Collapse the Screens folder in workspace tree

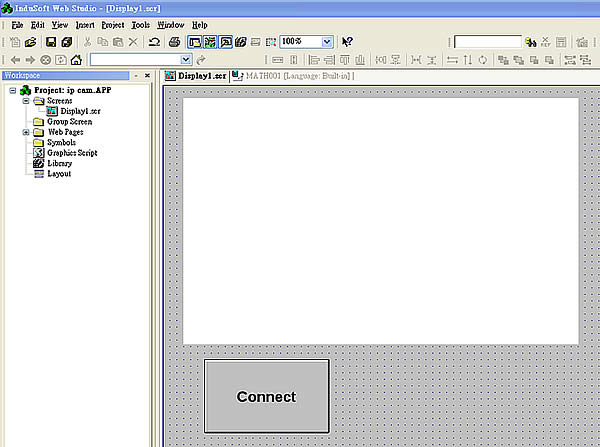(26, 101)
